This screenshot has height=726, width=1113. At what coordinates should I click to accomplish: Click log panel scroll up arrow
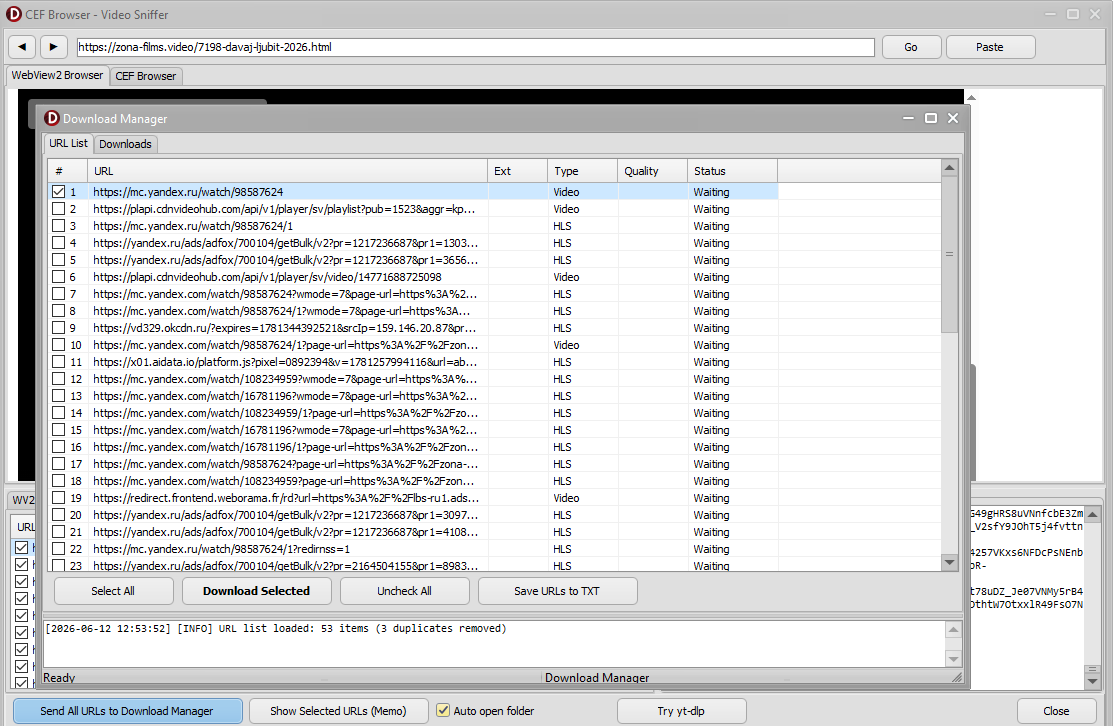[953, 630]
